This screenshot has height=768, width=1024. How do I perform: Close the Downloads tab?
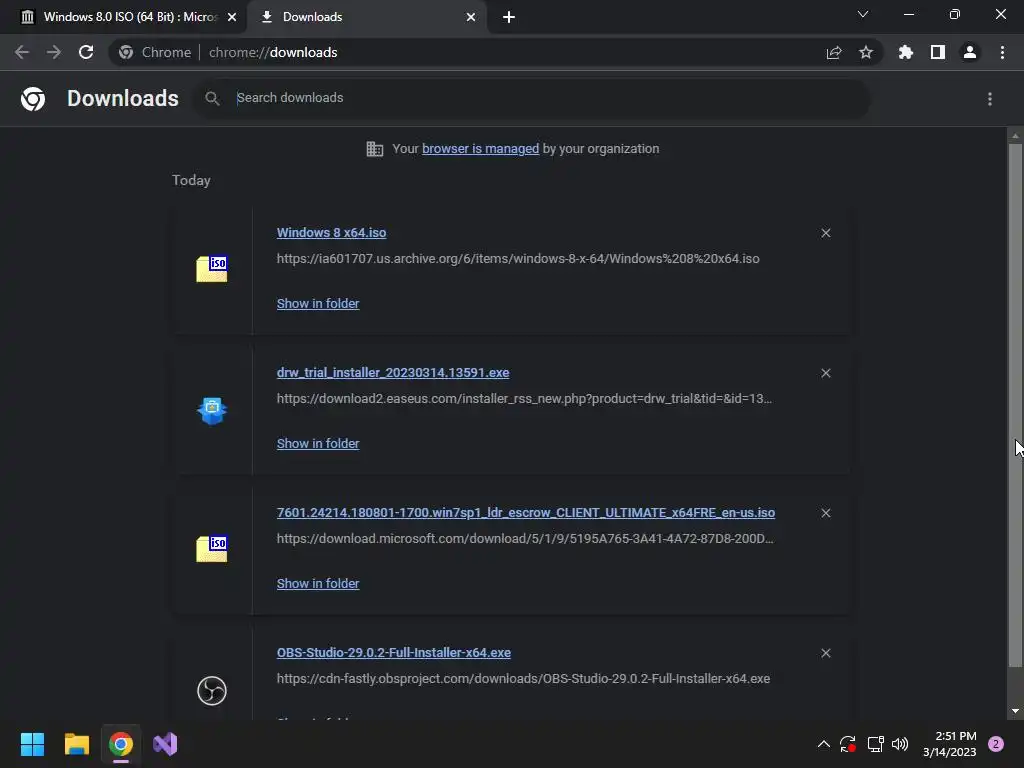click(x=471, y=17)
